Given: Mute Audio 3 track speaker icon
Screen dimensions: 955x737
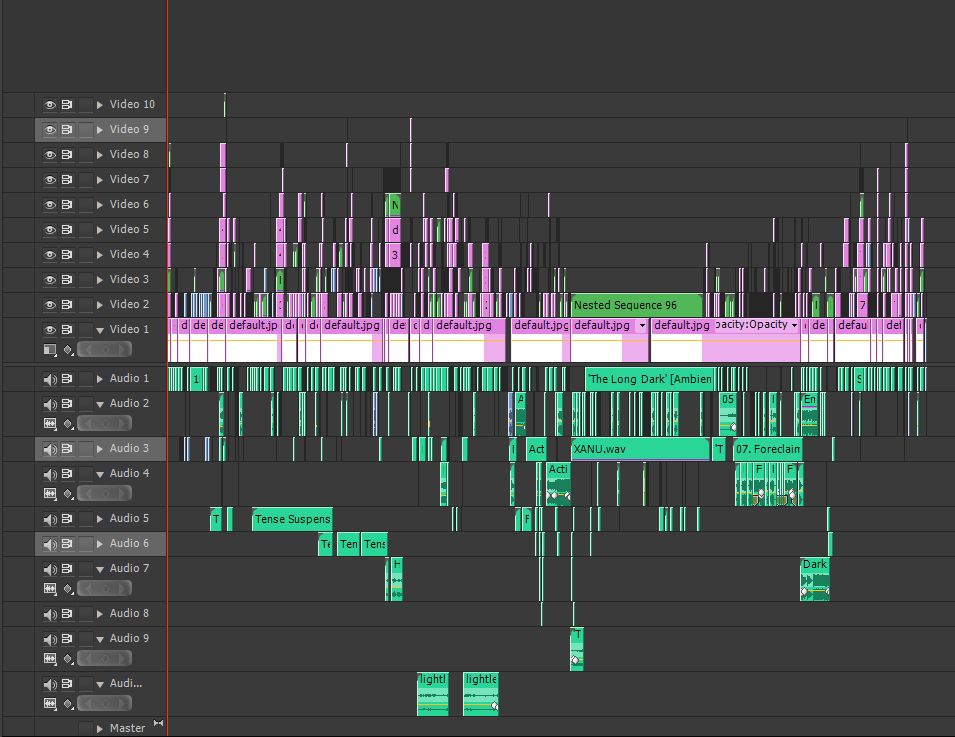Looking at the screenshot, I should coord(50,450).
